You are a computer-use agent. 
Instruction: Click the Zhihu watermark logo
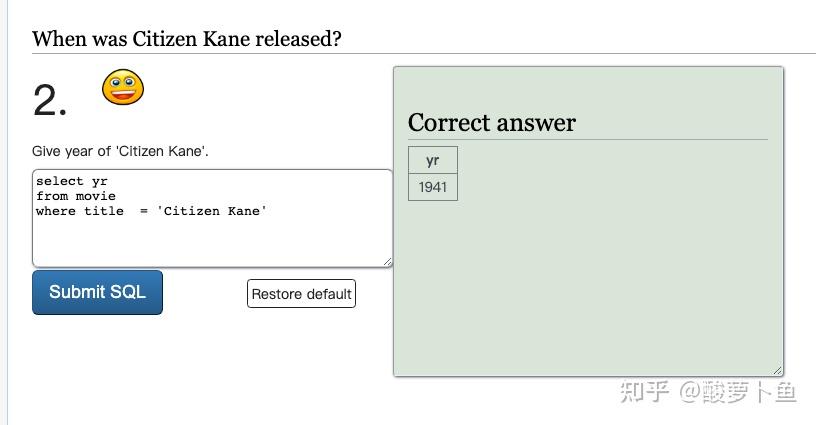point(644,391)
